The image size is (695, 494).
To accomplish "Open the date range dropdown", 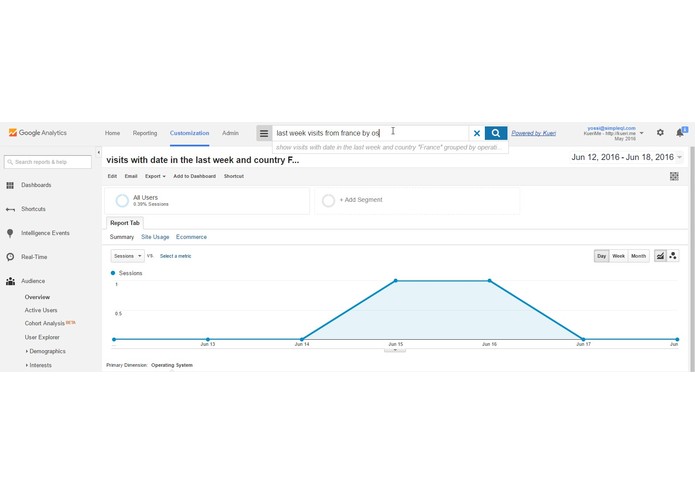I will (x=627, y=157).
